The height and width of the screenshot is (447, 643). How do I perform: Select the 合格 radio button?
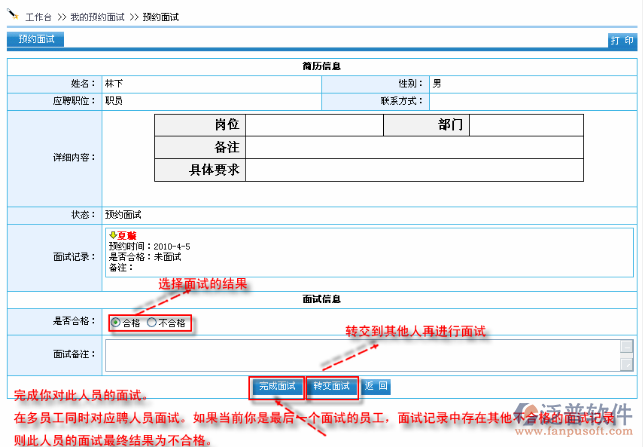(116, 322)
